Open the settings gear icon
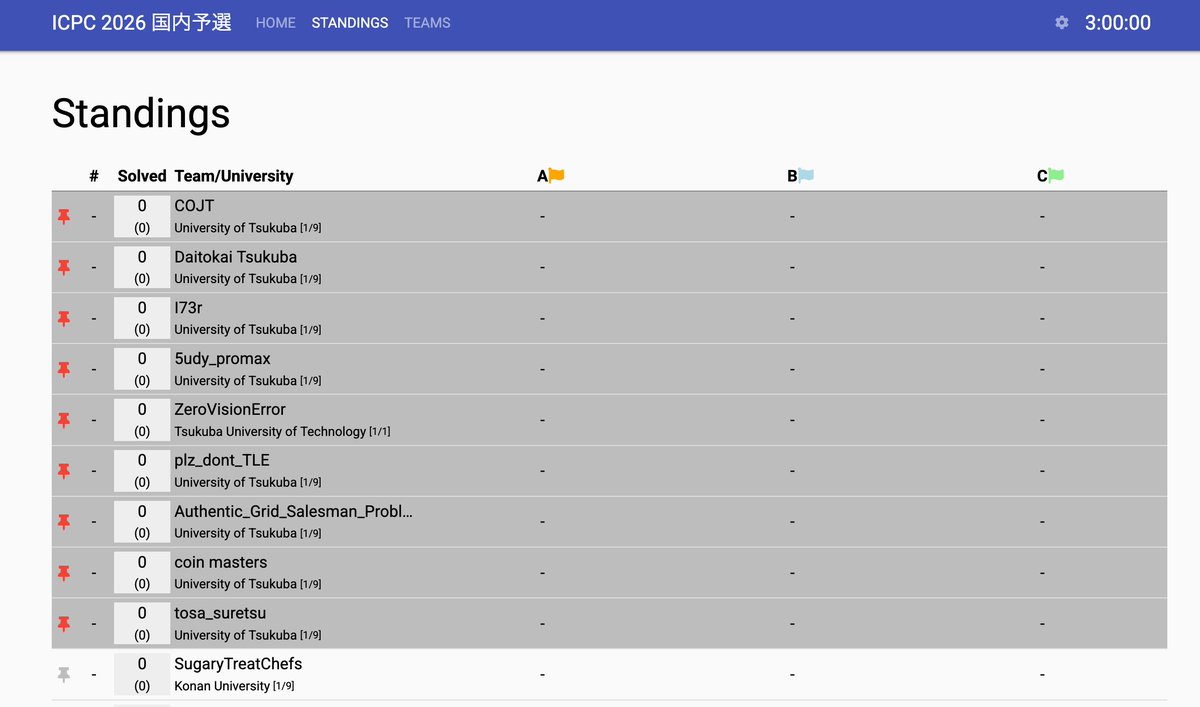 [1062, 22]
